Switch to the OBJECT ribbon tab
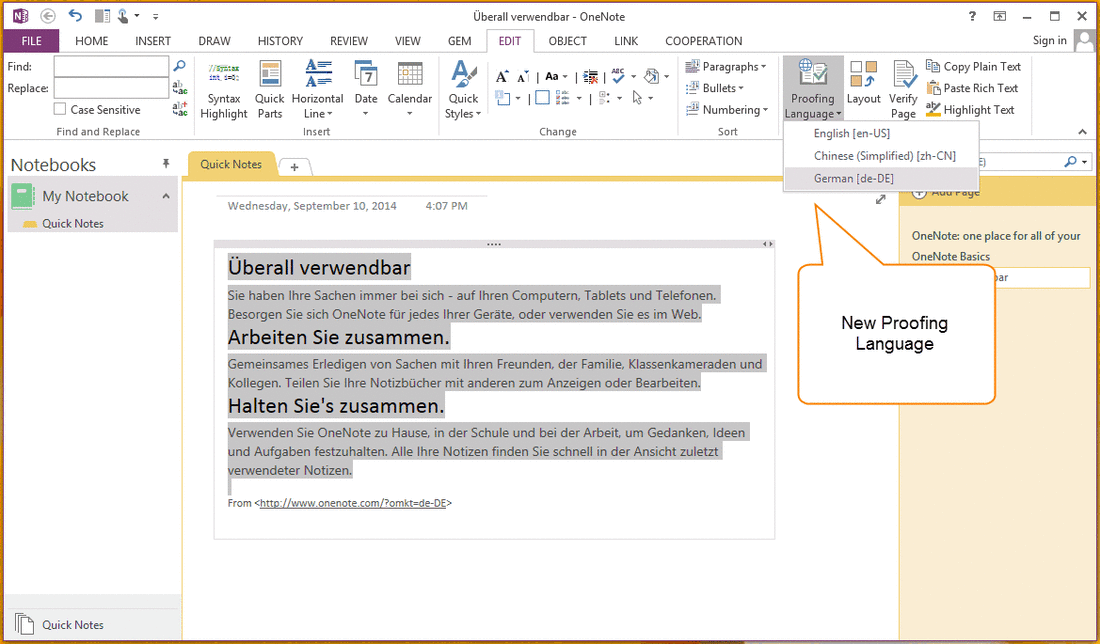This screenshot has width=1100, height=644. 568,41
